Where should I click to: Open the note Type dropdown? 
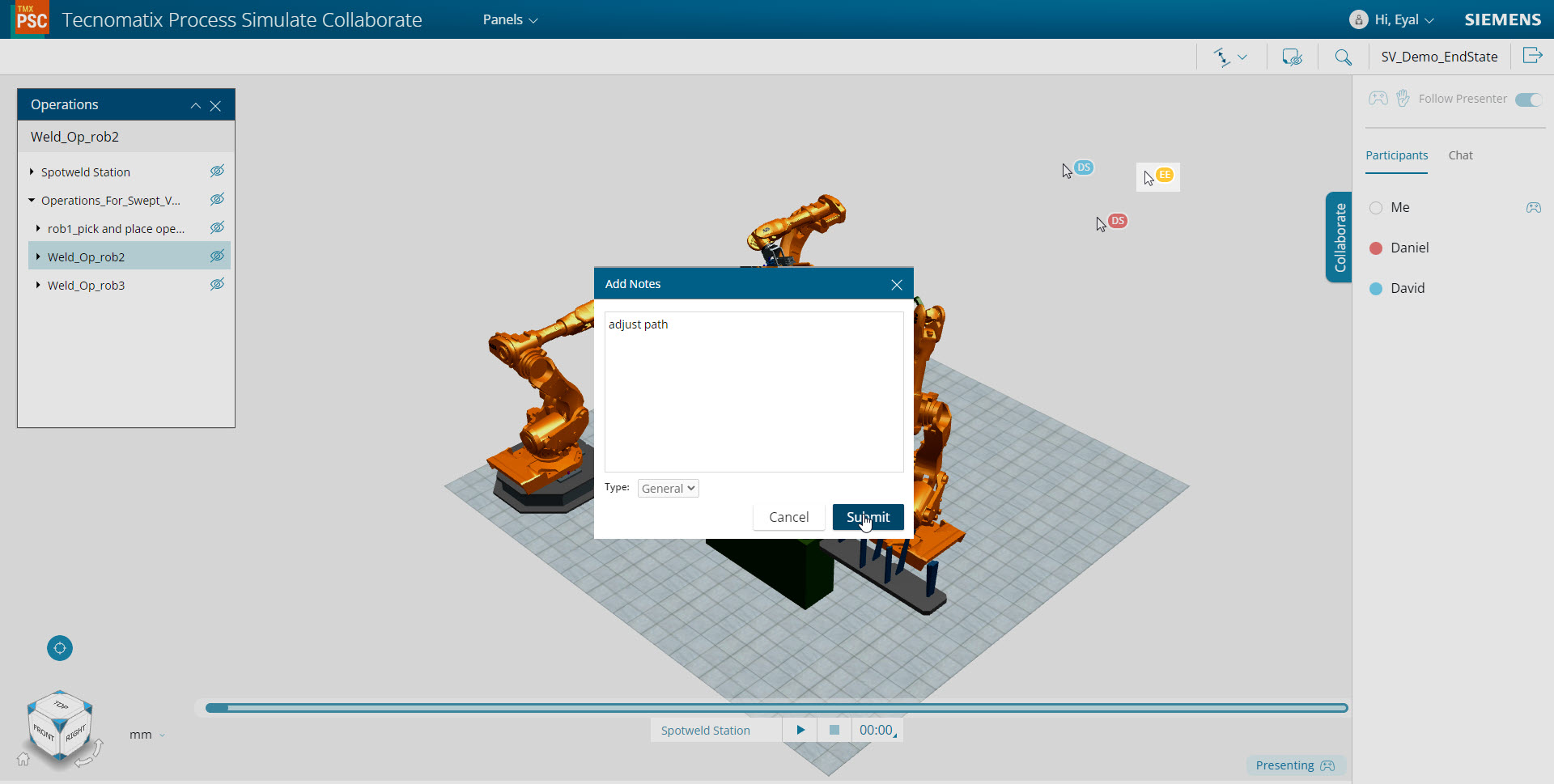[x=668, y=488]
